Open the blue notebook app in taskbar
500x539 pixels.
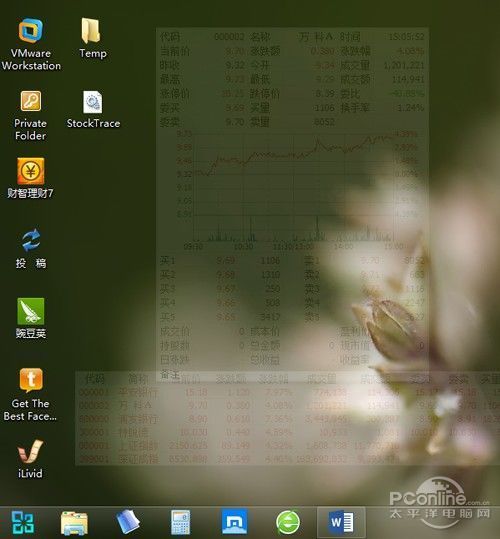[x=127, y=522]
